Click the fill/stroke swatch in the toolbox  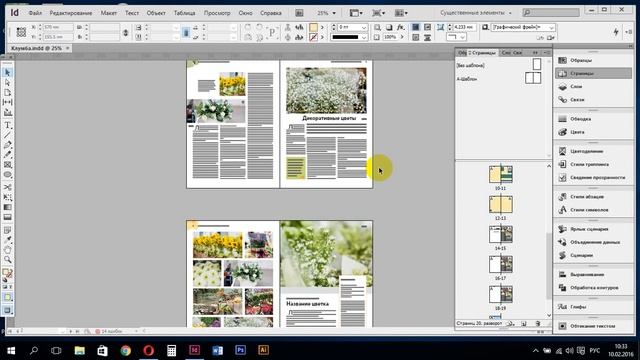[7, 273]
